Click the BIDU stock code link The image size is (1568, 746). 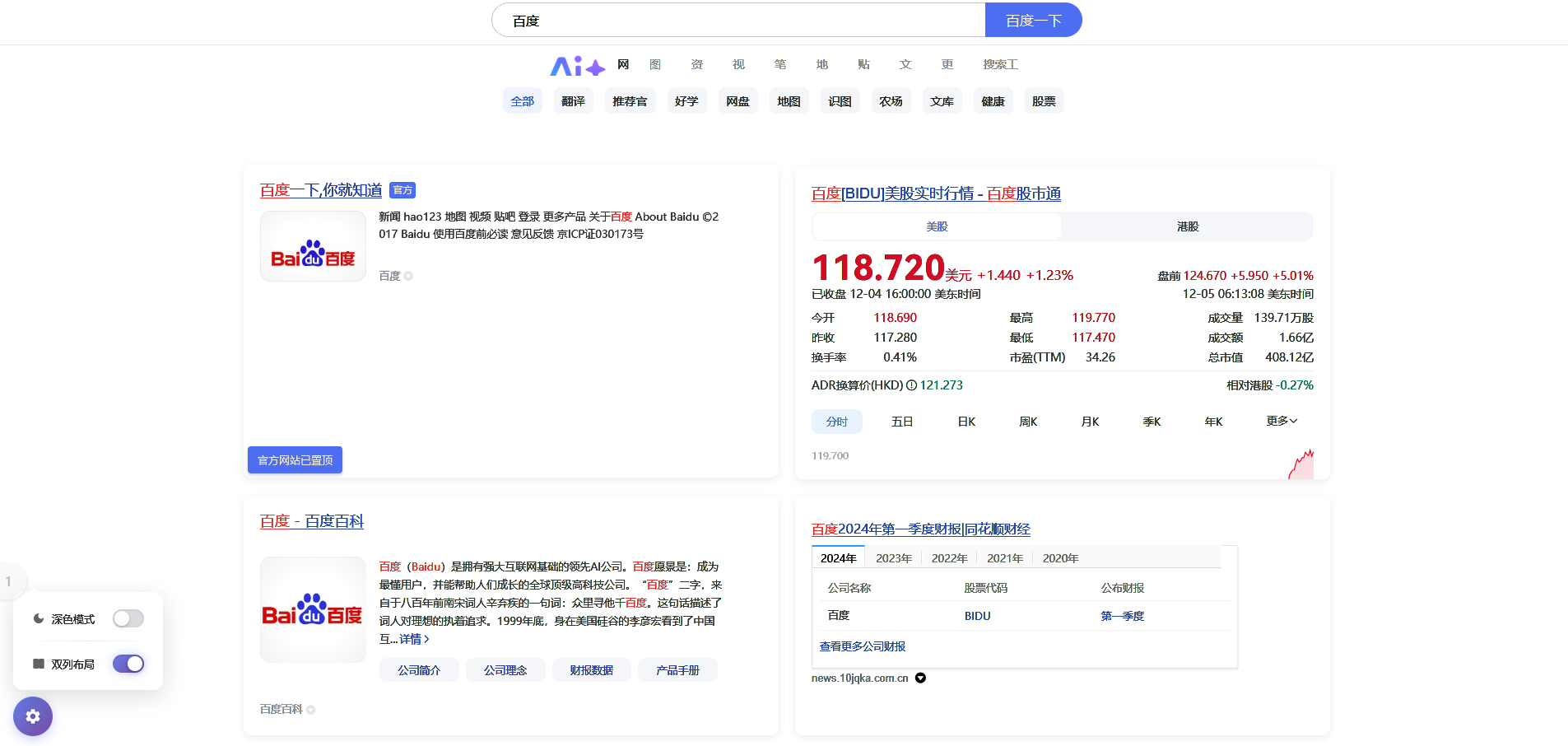coord(978,616)
